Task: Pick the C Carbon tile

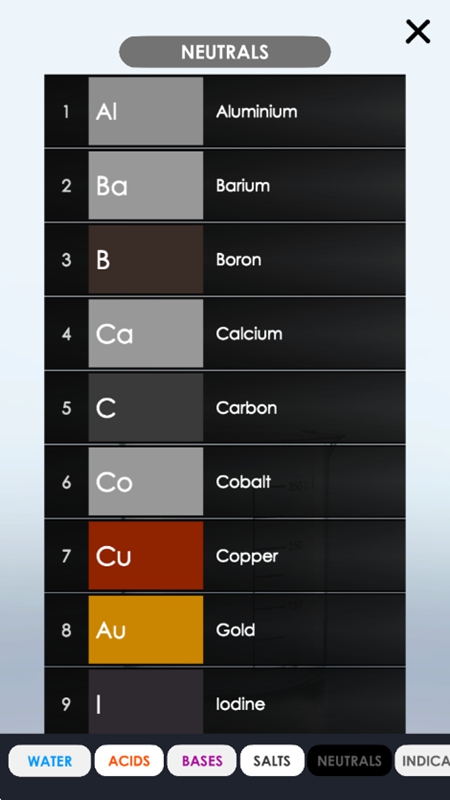Action: coord(146,407)
